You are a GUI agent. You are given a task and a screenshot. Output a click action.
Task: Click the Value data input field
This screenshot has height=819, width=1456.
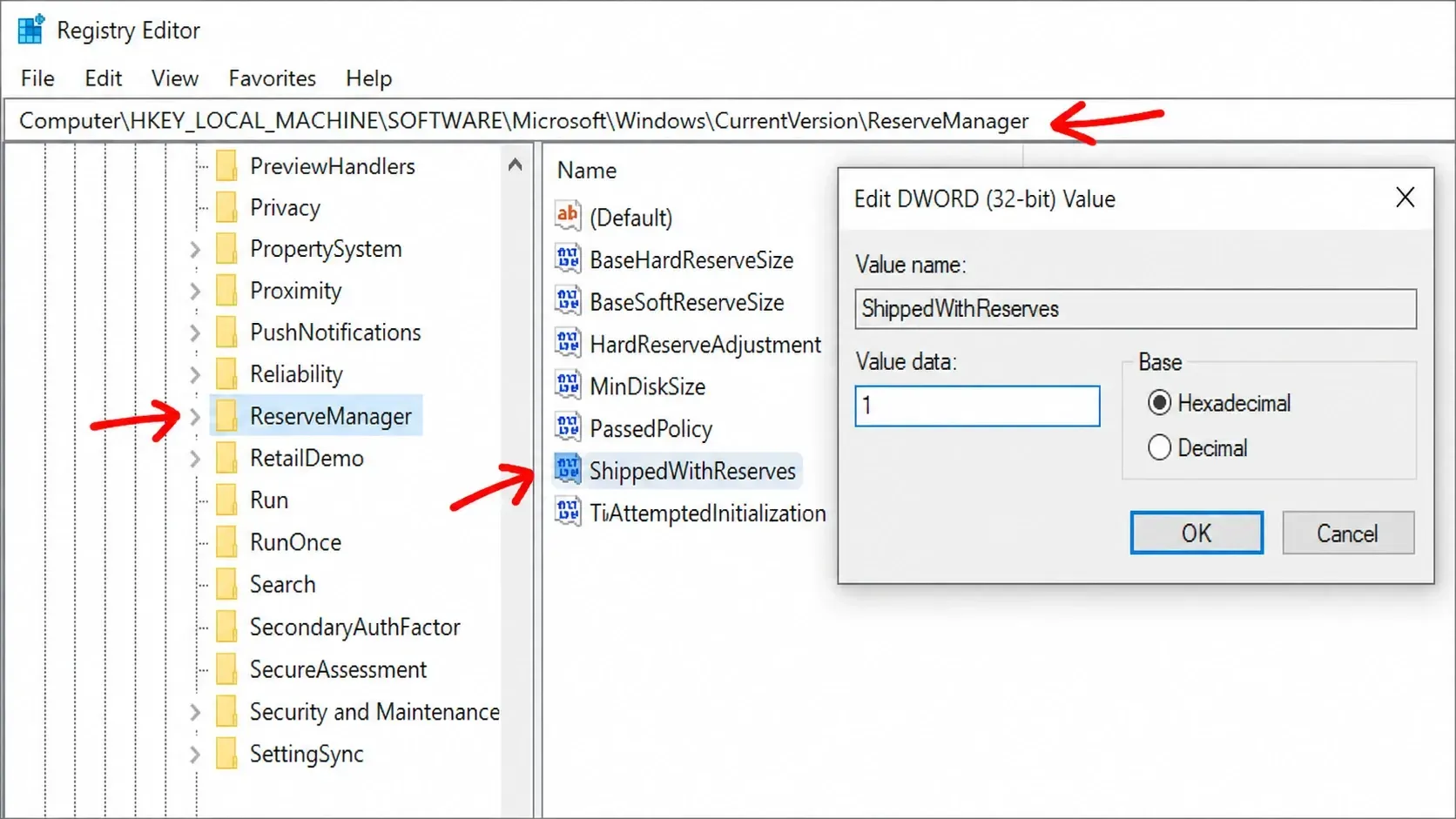[977, 406]
